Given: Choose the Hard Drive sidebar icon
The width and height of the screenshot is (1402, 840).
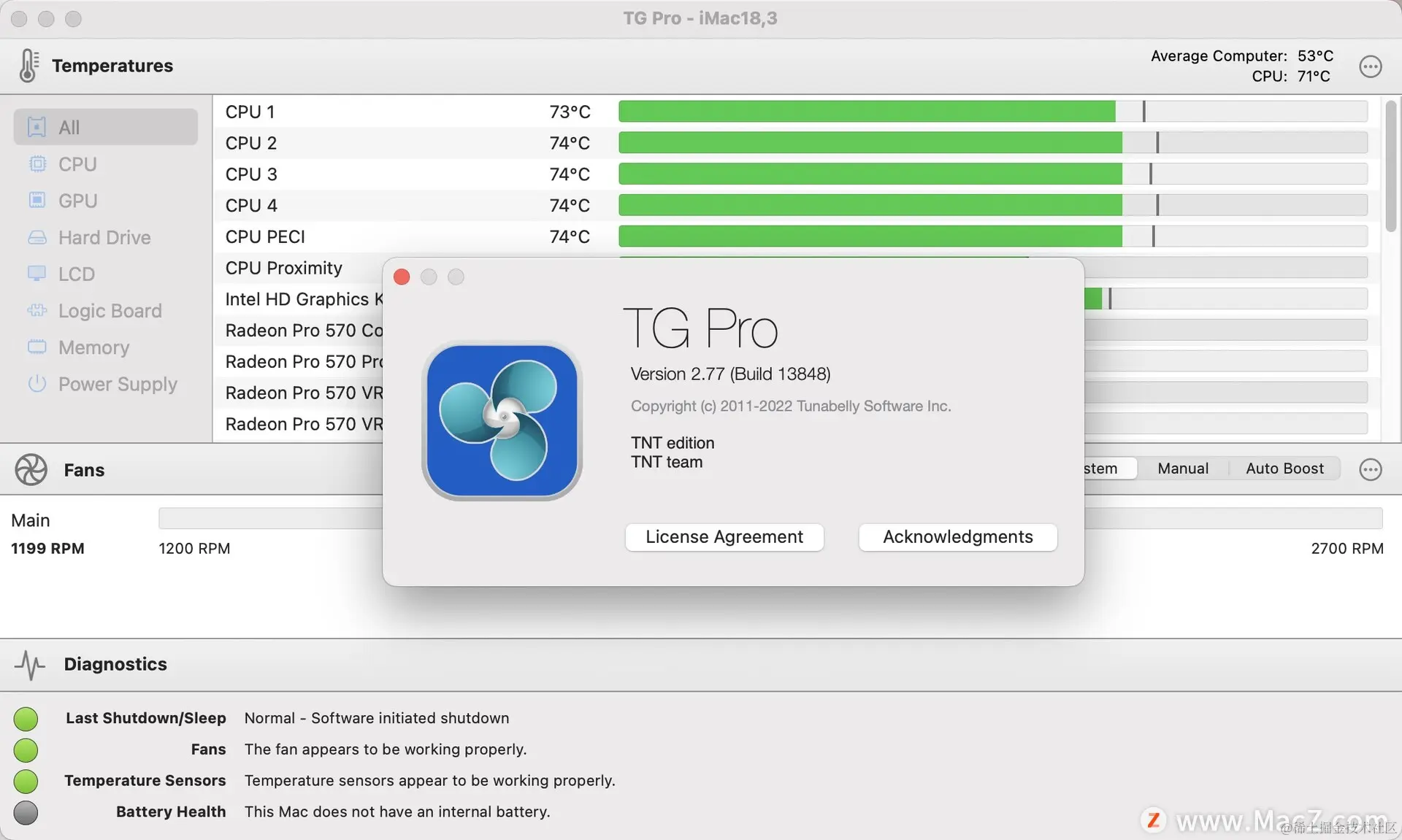Looking at the screenshot, I should pyautogui.click(x=37, y=238).
